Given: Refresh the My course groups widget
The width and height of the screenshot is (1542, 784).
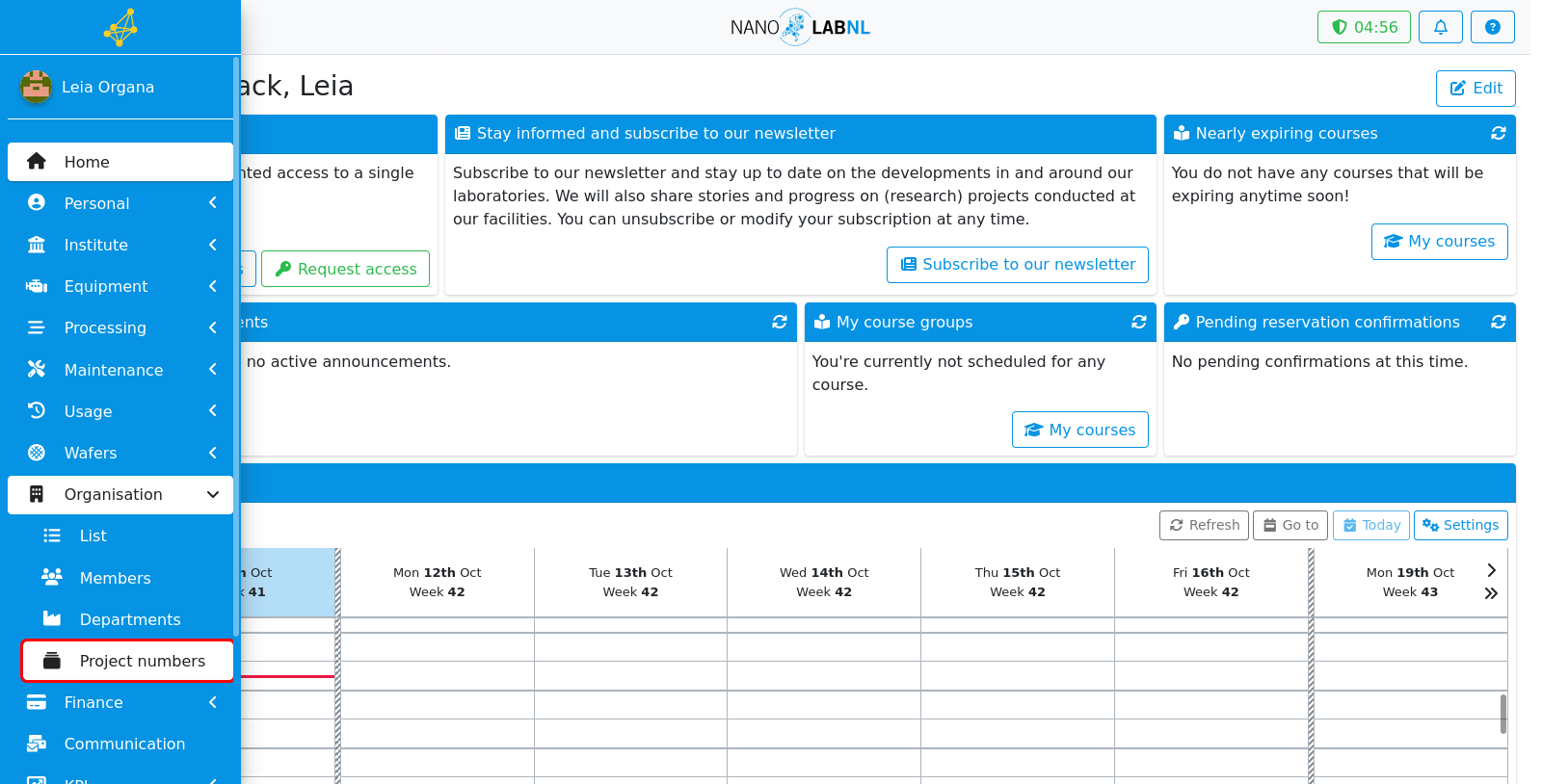Looking at the screenshot, I should point(1139,323).
